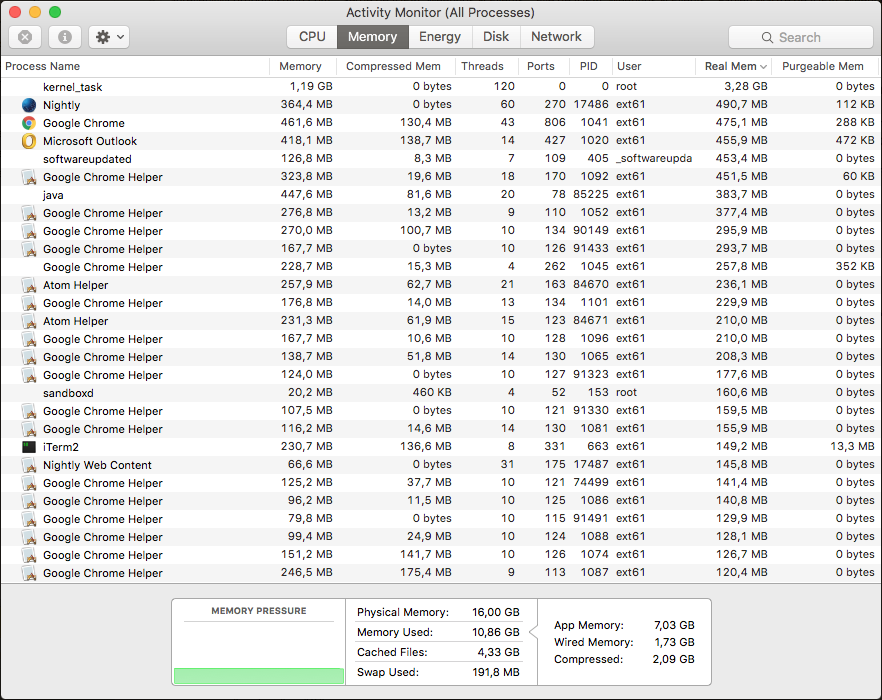The height and width of the screenshot is (700, 882).
Task: Switch to the CPU tab
Action: coord(312,37)
